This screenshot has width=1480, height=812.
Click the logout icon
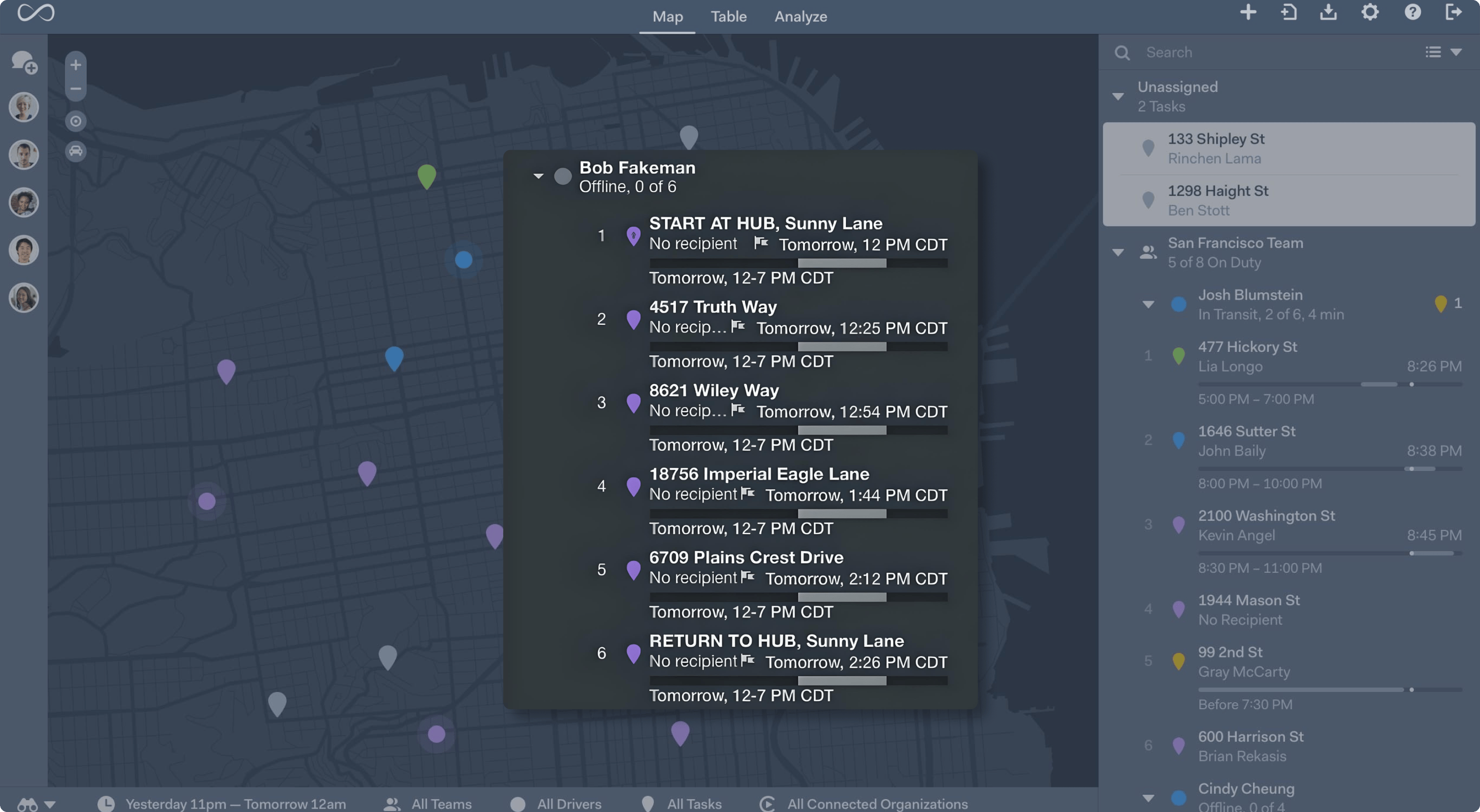pyautogui.click(x=1453, y=12)
